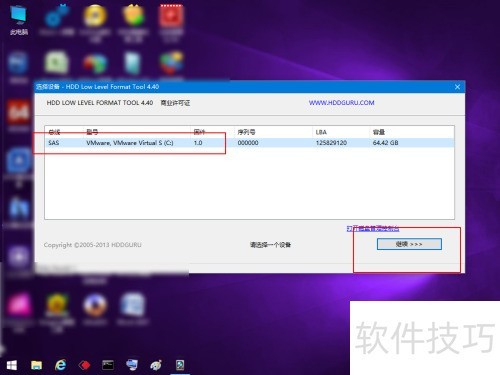Open the WWW.HDDGURU.COM link
Viewport: 500px width, 375px height.
pyautogui.click(x=341, y=103)
